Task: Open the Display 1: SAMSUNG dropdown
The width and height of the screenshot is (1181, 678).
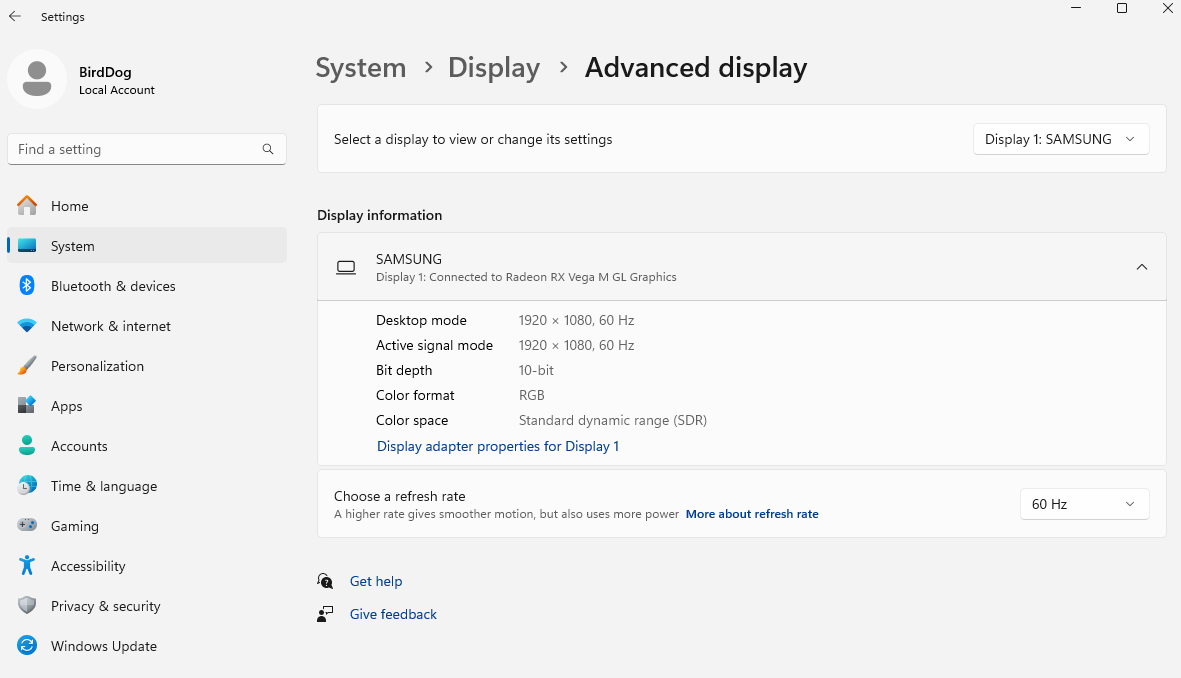Action: click(x=1061, y=140)
